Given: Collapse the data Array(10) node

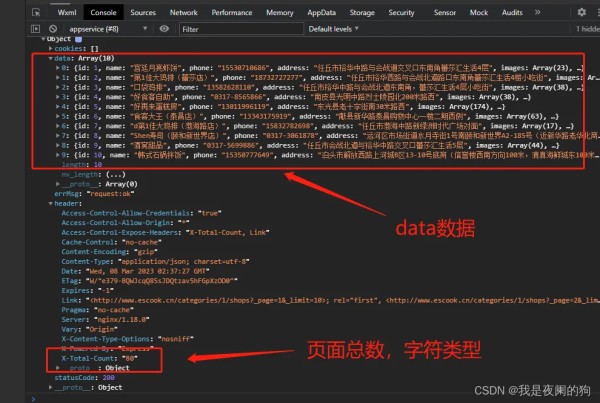Looking at the screenshot, I should tap(51, 58).
